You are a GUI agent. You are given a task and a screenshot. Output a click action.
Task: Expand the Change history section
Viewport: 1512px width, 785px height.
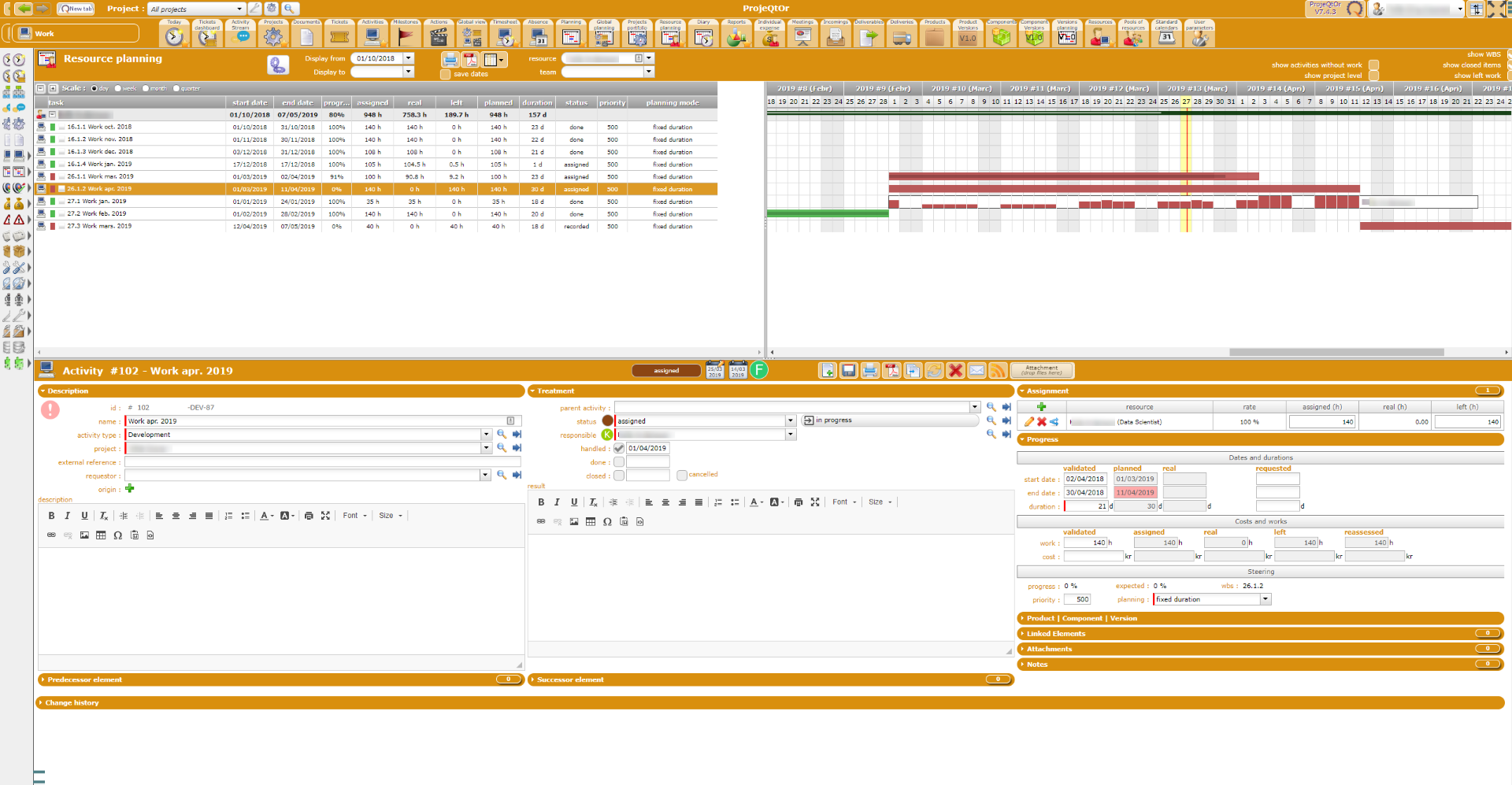pos(72,702)
